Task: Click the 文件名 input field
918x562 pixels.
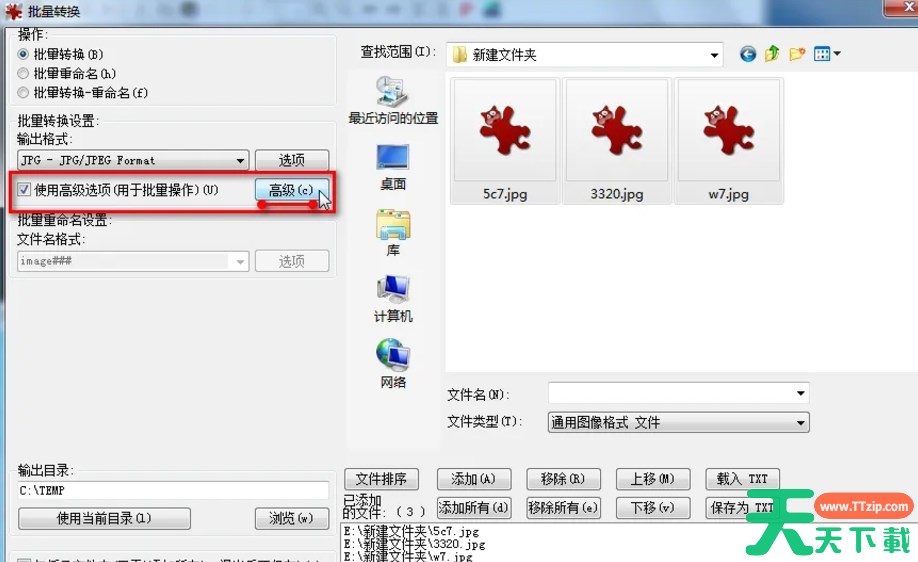Action: pos(670,393)
